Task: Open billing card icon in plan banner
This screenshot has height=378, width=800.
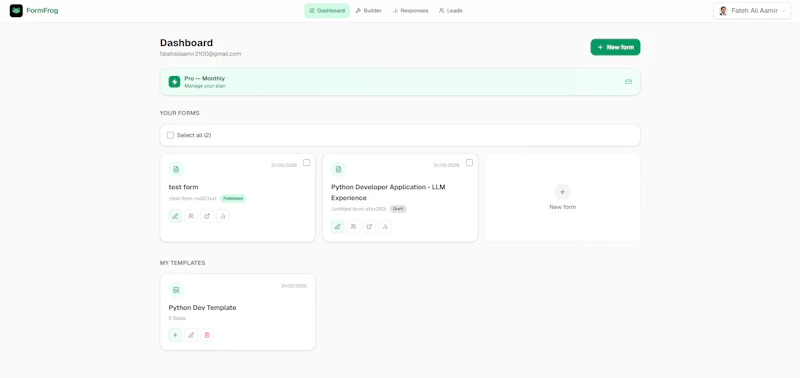Action: coord(628,82)
